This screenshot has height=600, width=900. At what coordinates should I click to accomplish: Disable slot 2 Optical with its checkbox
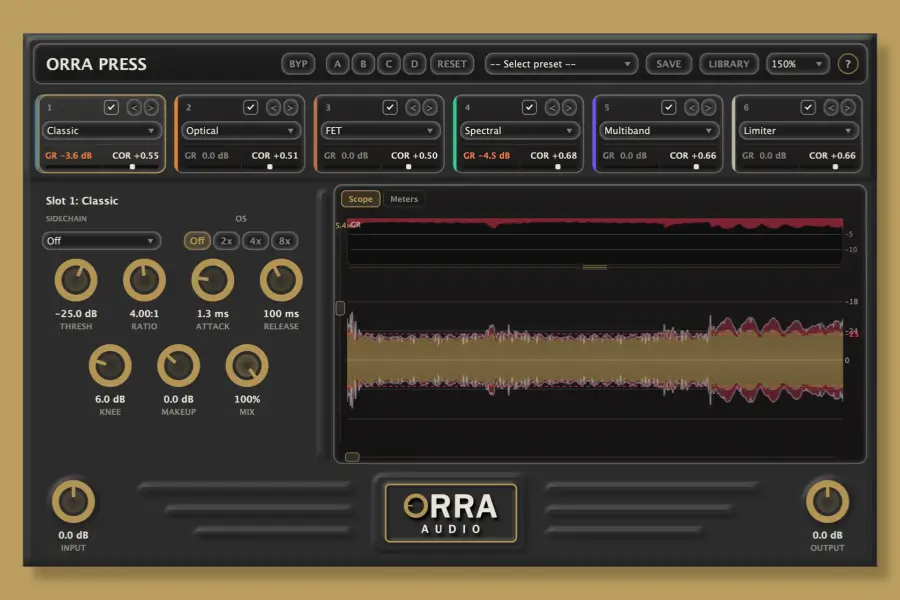(250, 107)
